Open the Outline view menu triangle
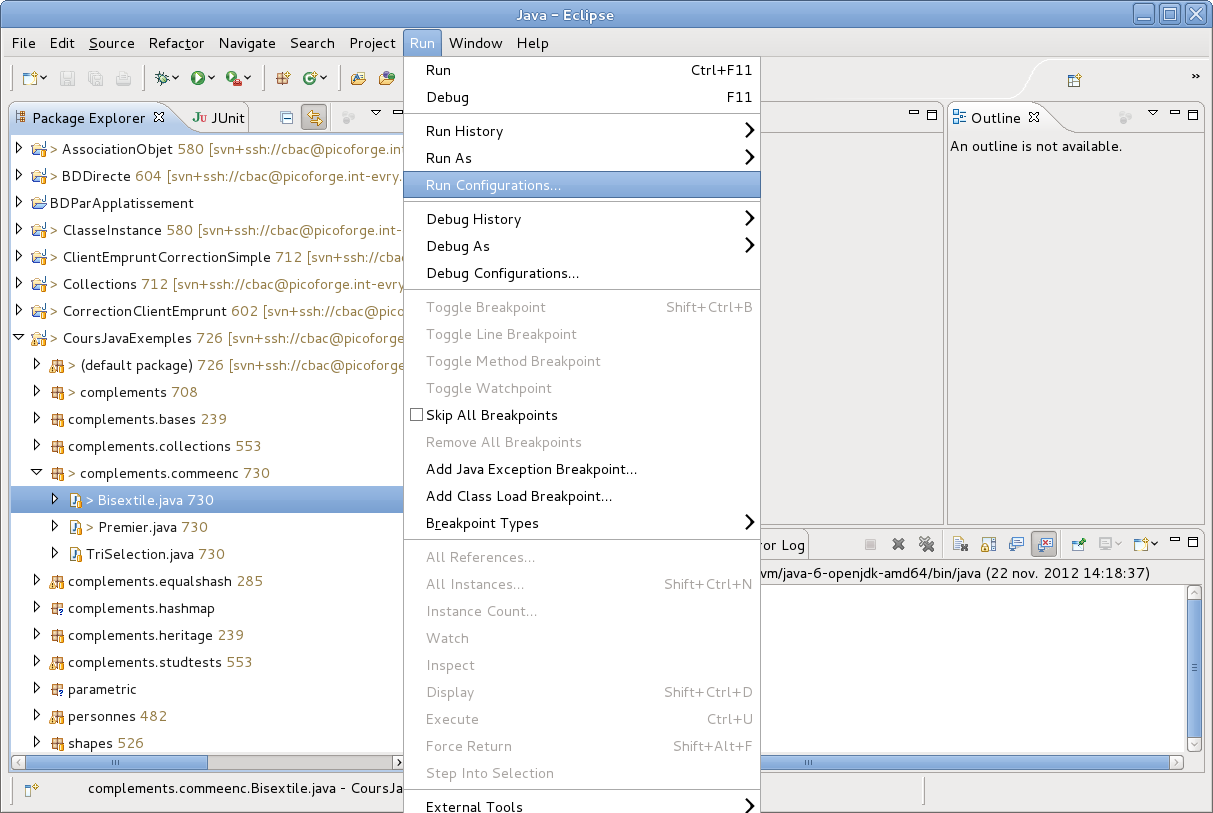 tap(1152, 113)
